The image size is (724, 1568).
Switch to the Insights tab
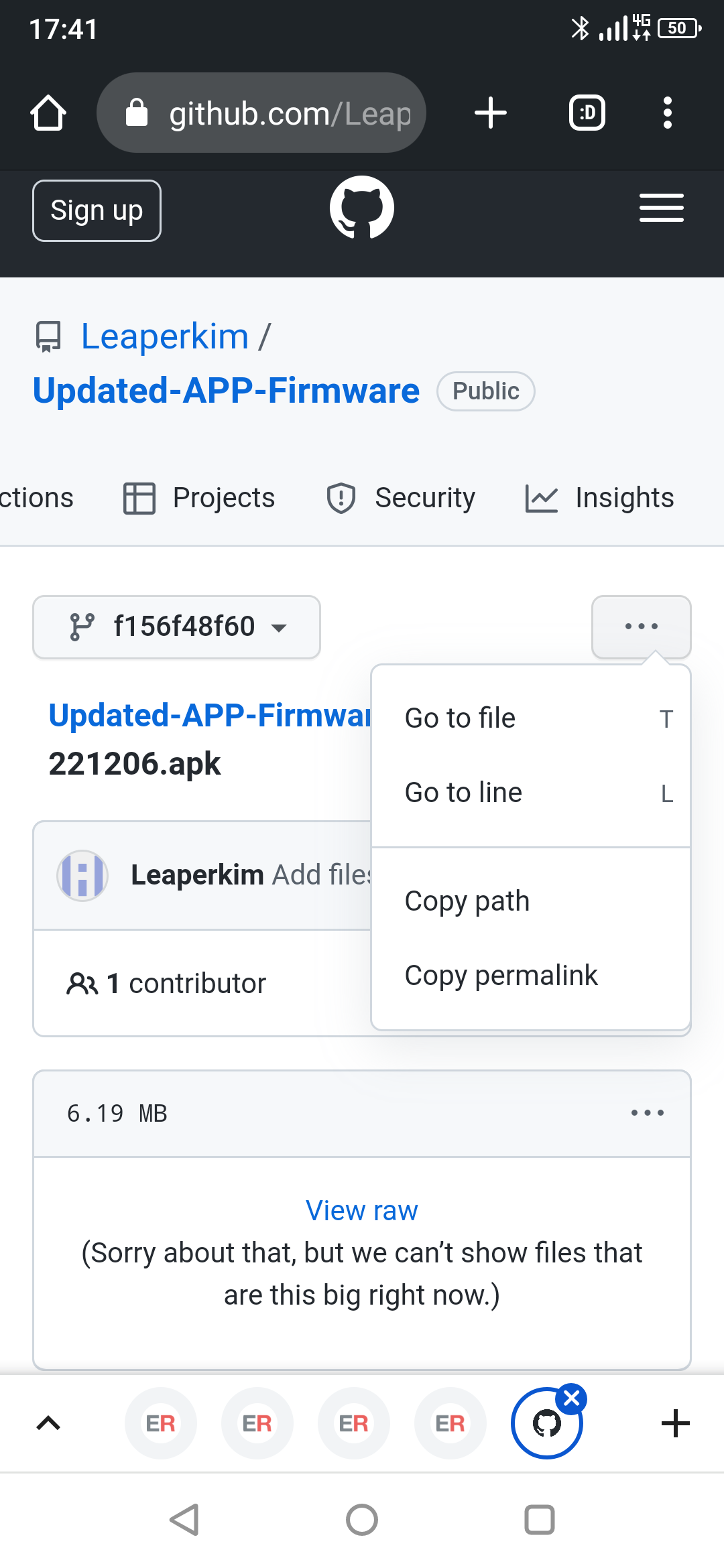tap(599, 498)
